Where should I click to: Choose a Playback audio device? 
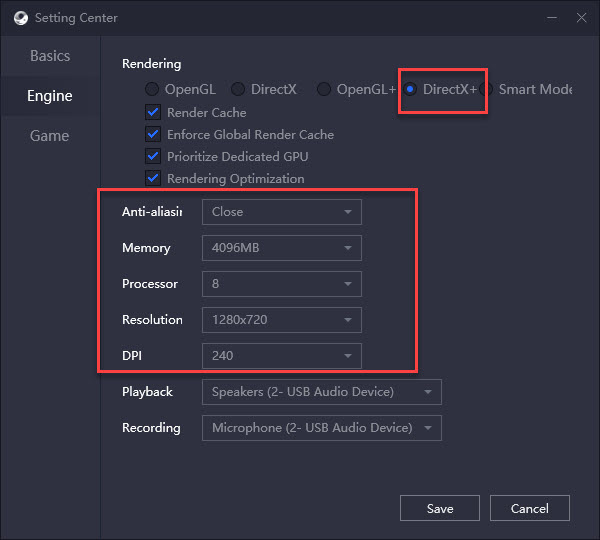(x=321, y=392)
